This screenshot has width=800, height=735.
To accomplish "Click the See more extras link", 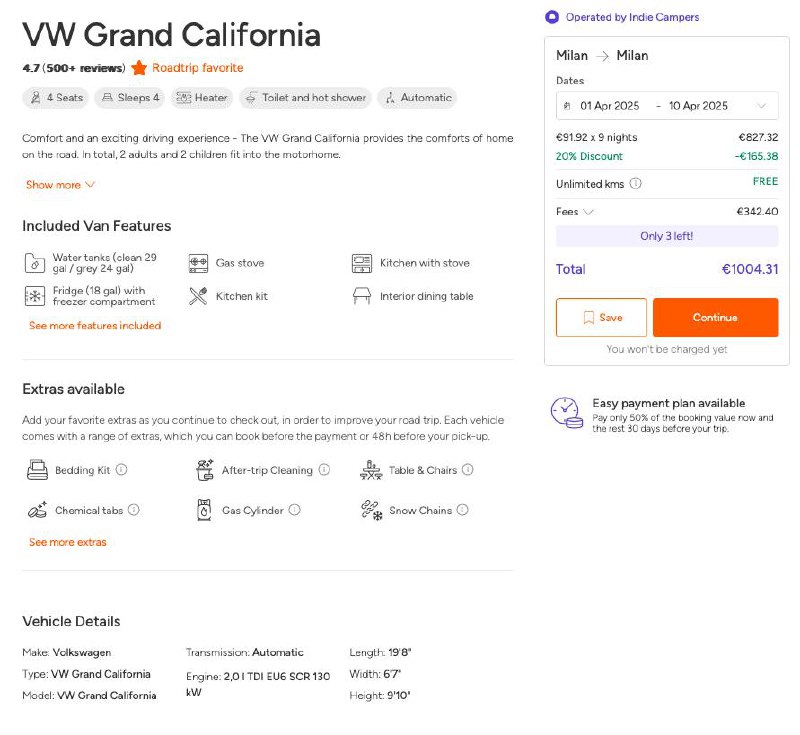I will 68,542.
